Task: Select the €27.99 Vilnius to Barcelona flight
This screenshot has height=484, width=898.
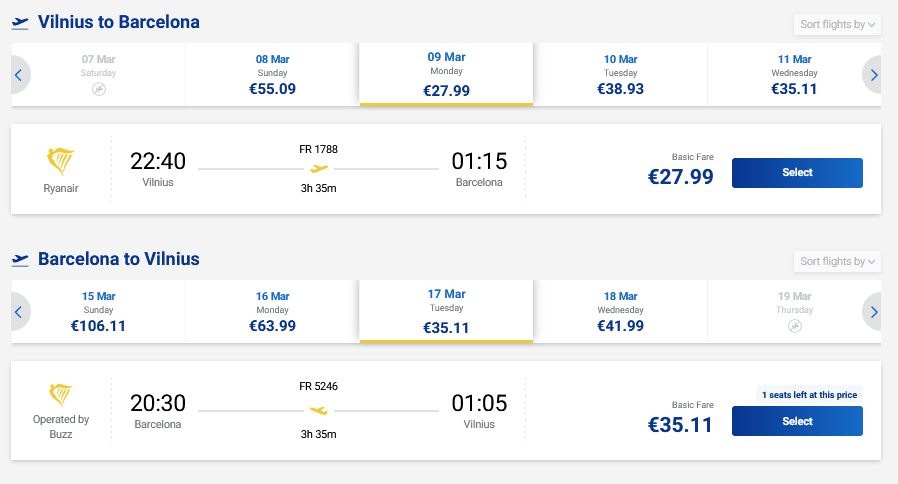Action: [797, 172]
